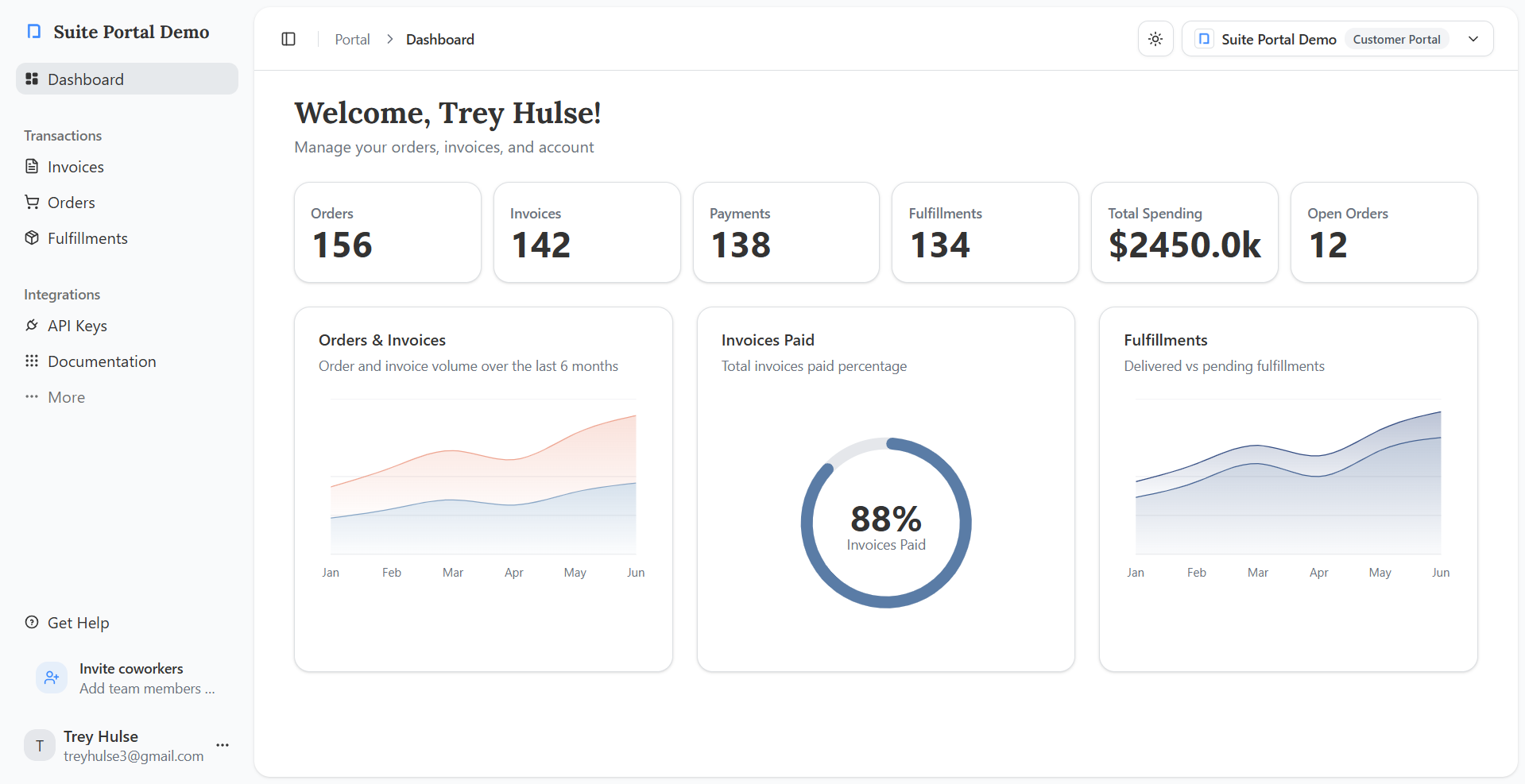This screenshot has height=784, width=1525.
Task: Open More via the ellipsis icon
Action: [x=32, y=396]
